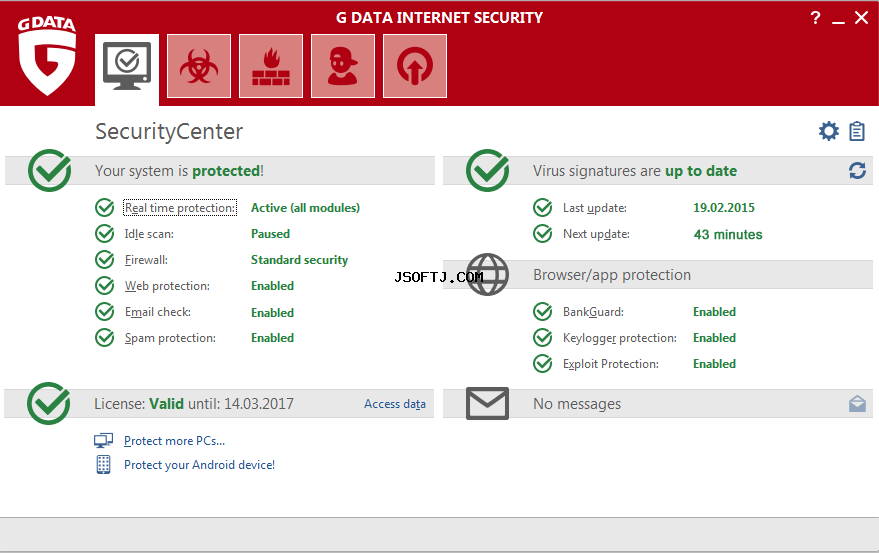Click the Protect more PCs link
Image resolution: width=879 pixels, height=553 pixels.
[174, 441]
